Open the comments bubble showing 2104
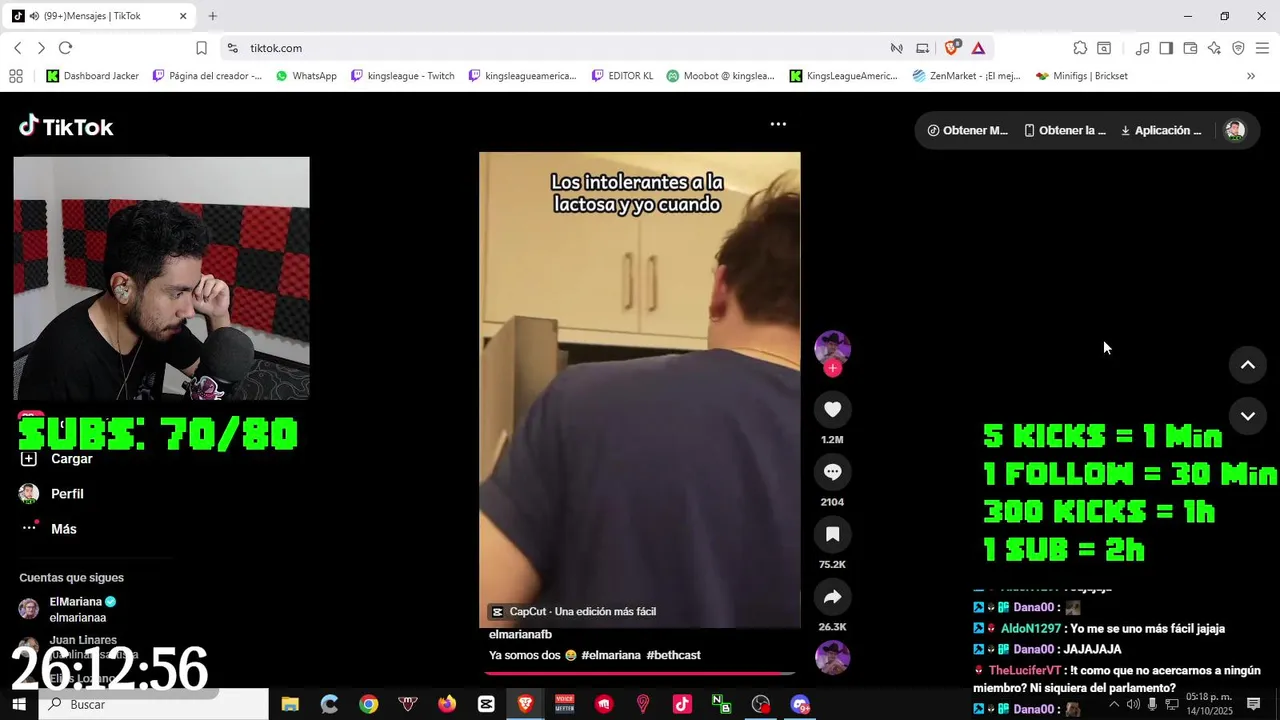 coord(832,472)
